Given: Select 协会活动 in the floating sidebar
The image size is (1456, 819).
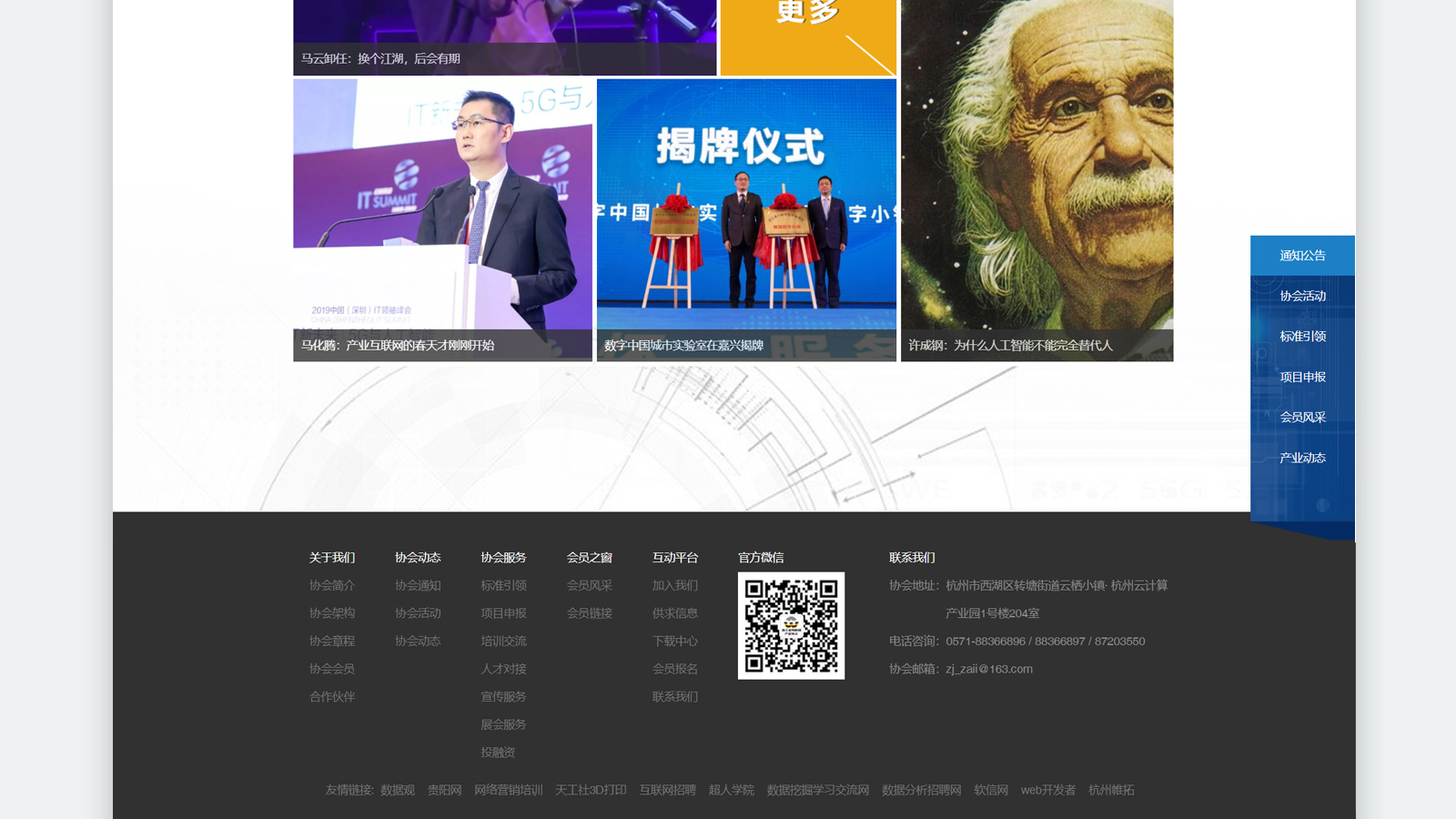Looking at the screenshot, I should (1302, 296).
